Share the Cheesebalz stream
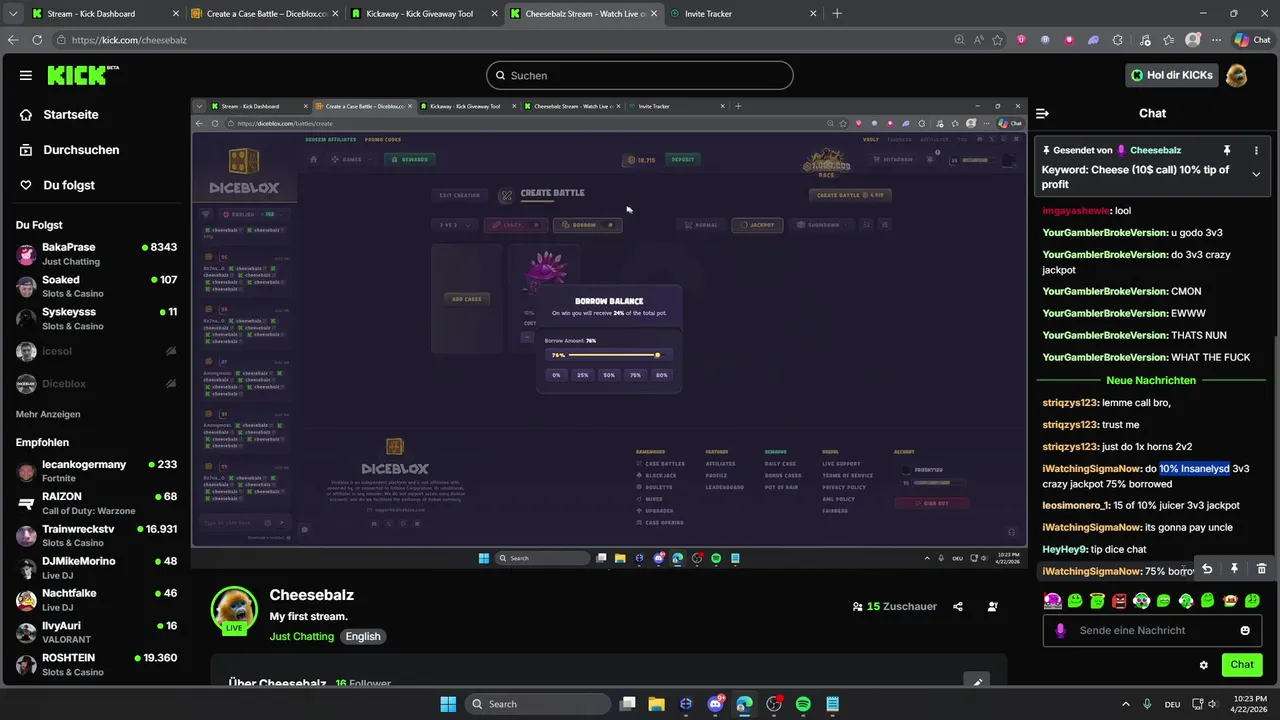The width and height of the screenshot is (1280, 720). 958,607
